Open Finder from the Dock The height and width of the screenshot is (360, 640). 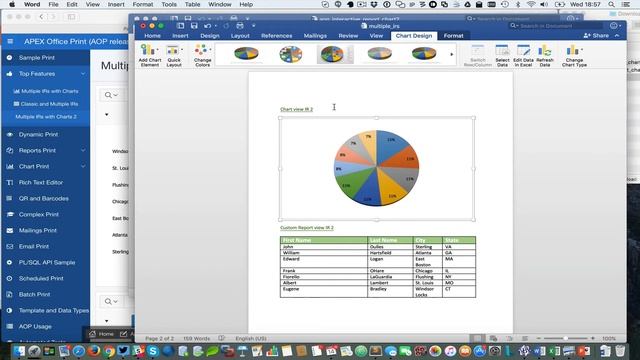(x=19, y=351)
